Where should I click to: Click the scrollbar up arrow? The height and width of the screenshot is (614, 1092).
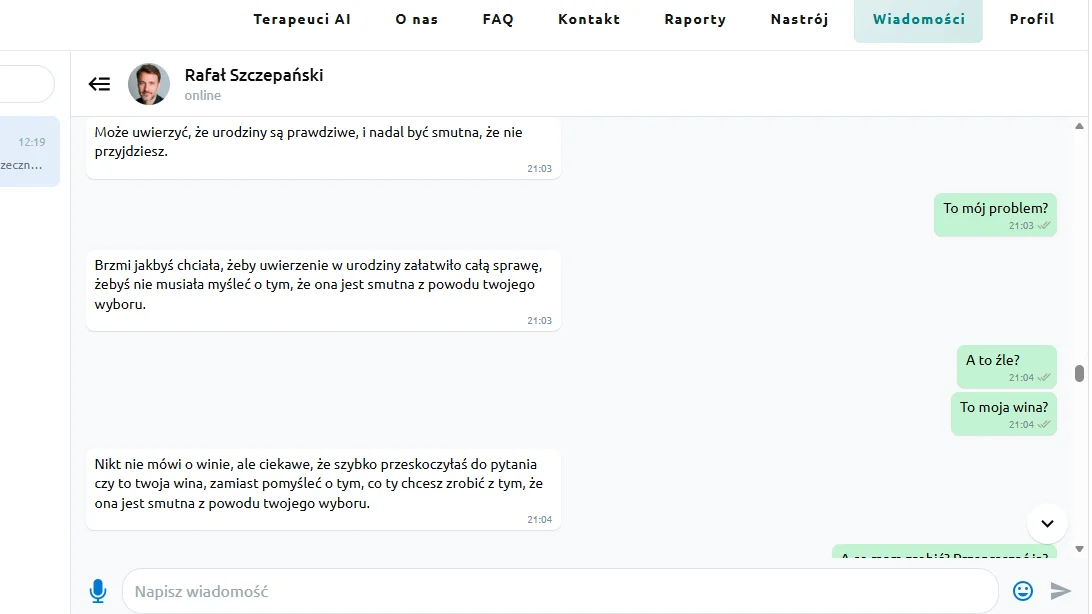click(x=1079, y=127)
